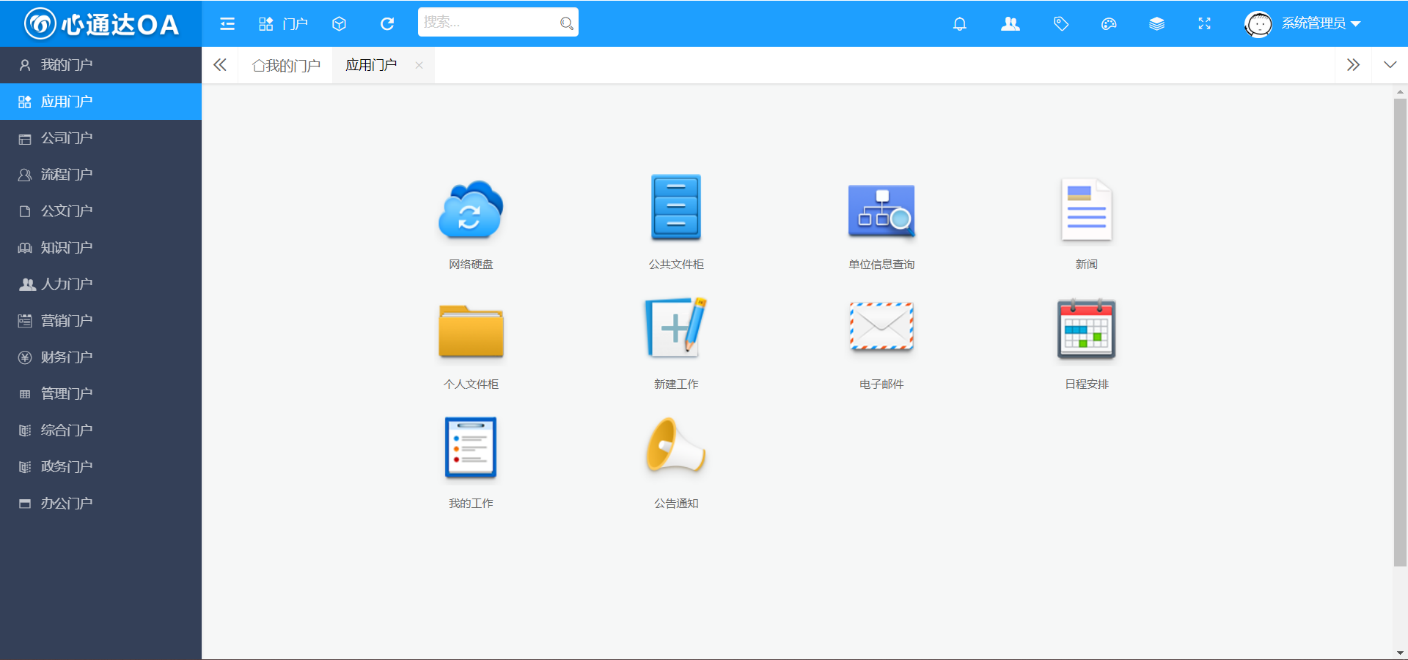
Task: Click 门户 in the top bar
Action: click(283, 24)
